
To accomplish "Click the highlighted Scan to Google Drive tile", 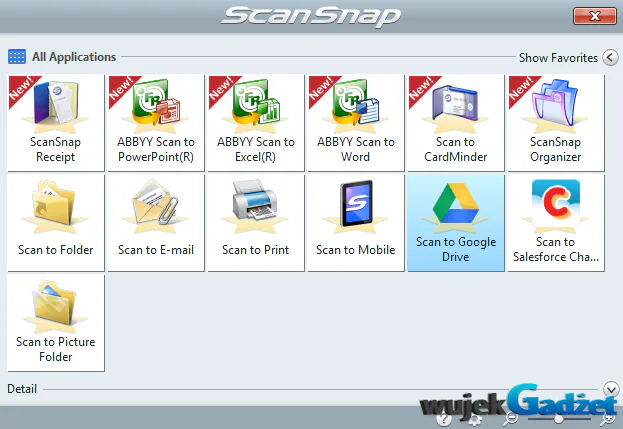I will (x=456, y=223).
